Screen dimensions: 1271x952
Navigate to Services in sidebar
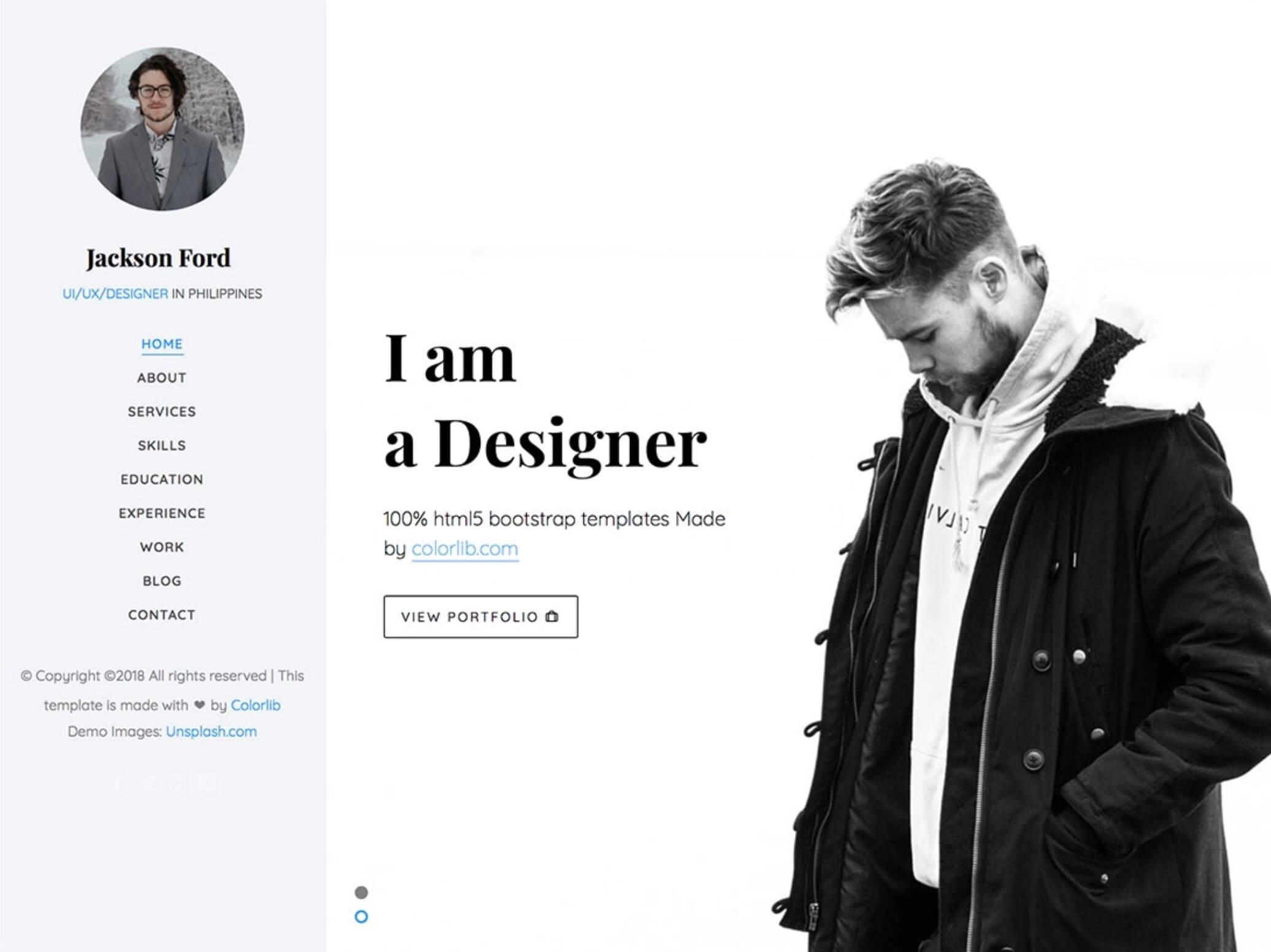click(162, 412)
